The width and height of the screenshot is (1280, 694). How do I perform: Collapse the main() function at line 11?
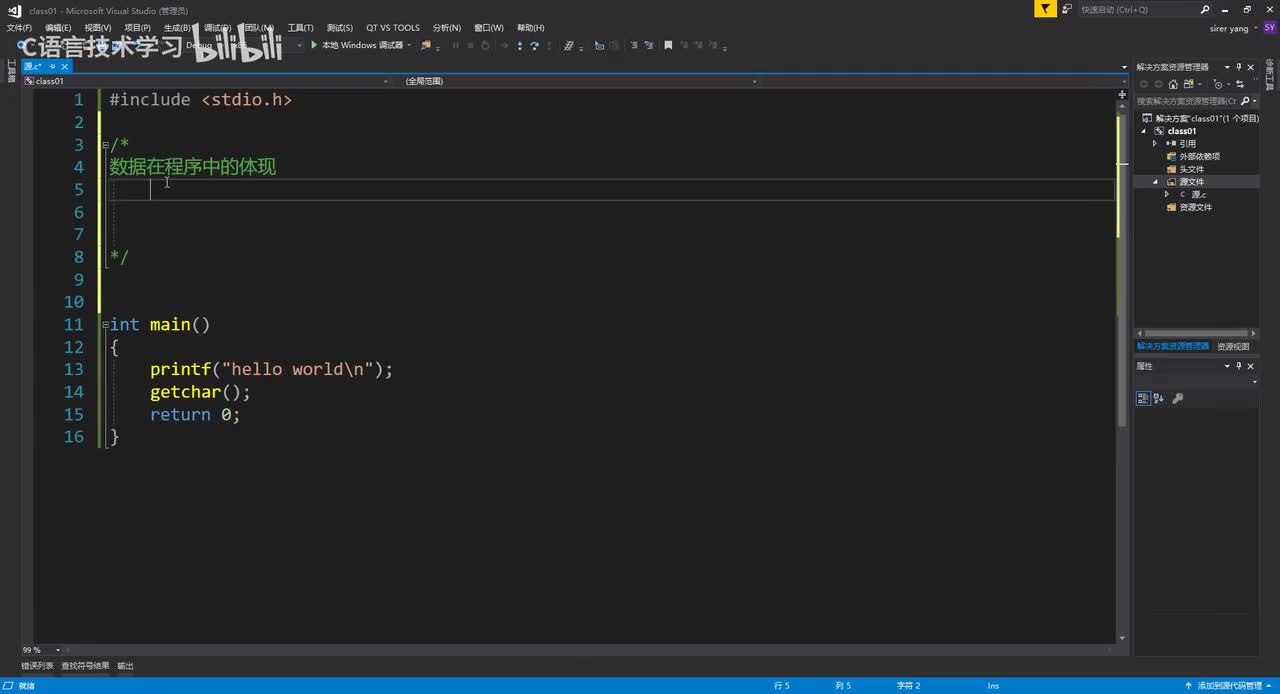point(104,324)
